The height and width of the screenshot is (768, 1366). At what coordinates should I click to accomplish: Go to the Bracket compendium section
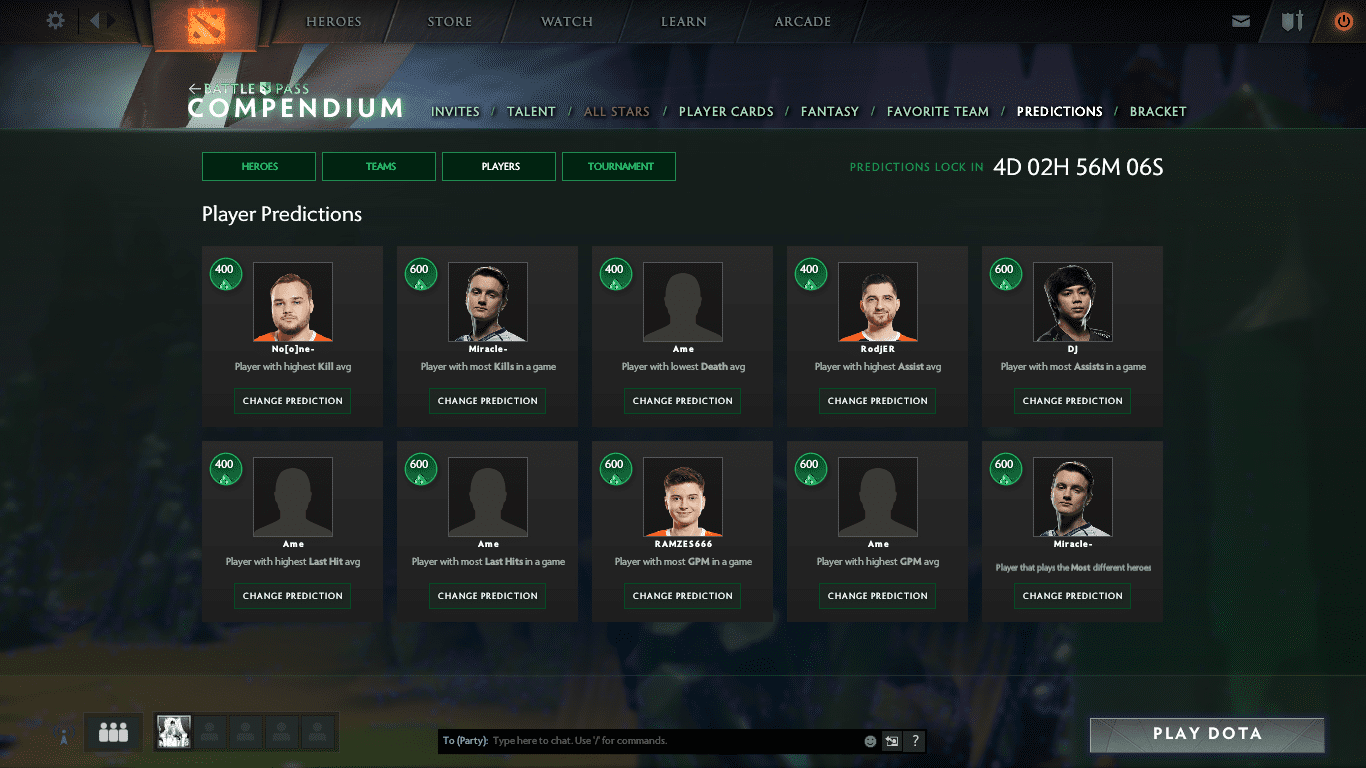[1157, 112]
